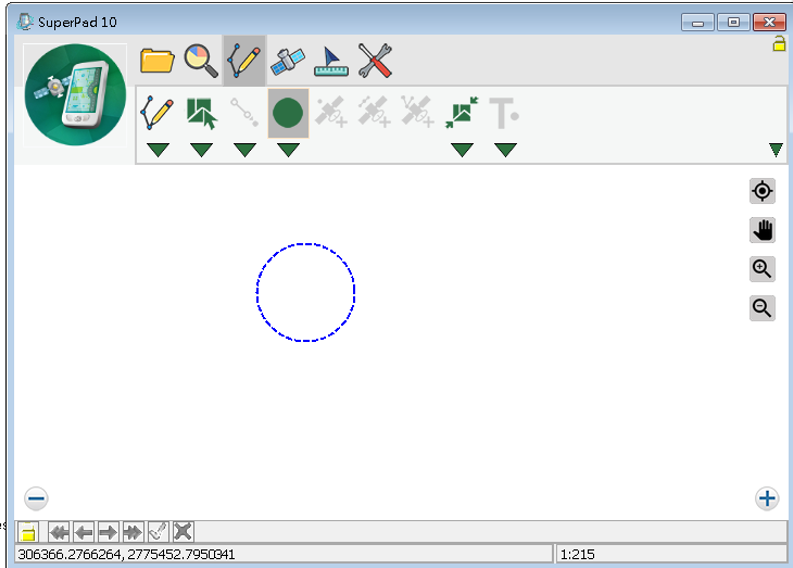Screen dimensions: 793x568
Task: Go to last record double-right arrow
Action: point(133,532)
